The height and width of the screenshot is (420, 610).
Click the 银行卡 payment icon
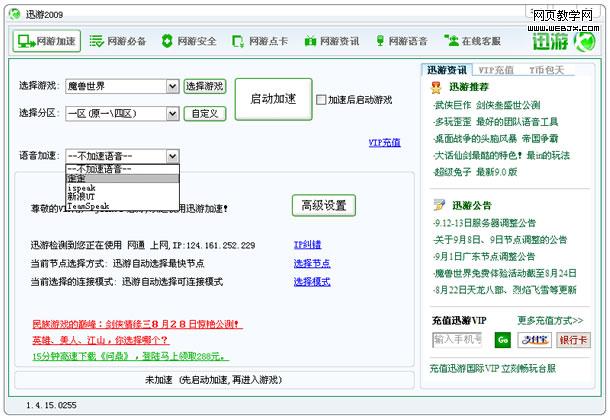(573, 340)
